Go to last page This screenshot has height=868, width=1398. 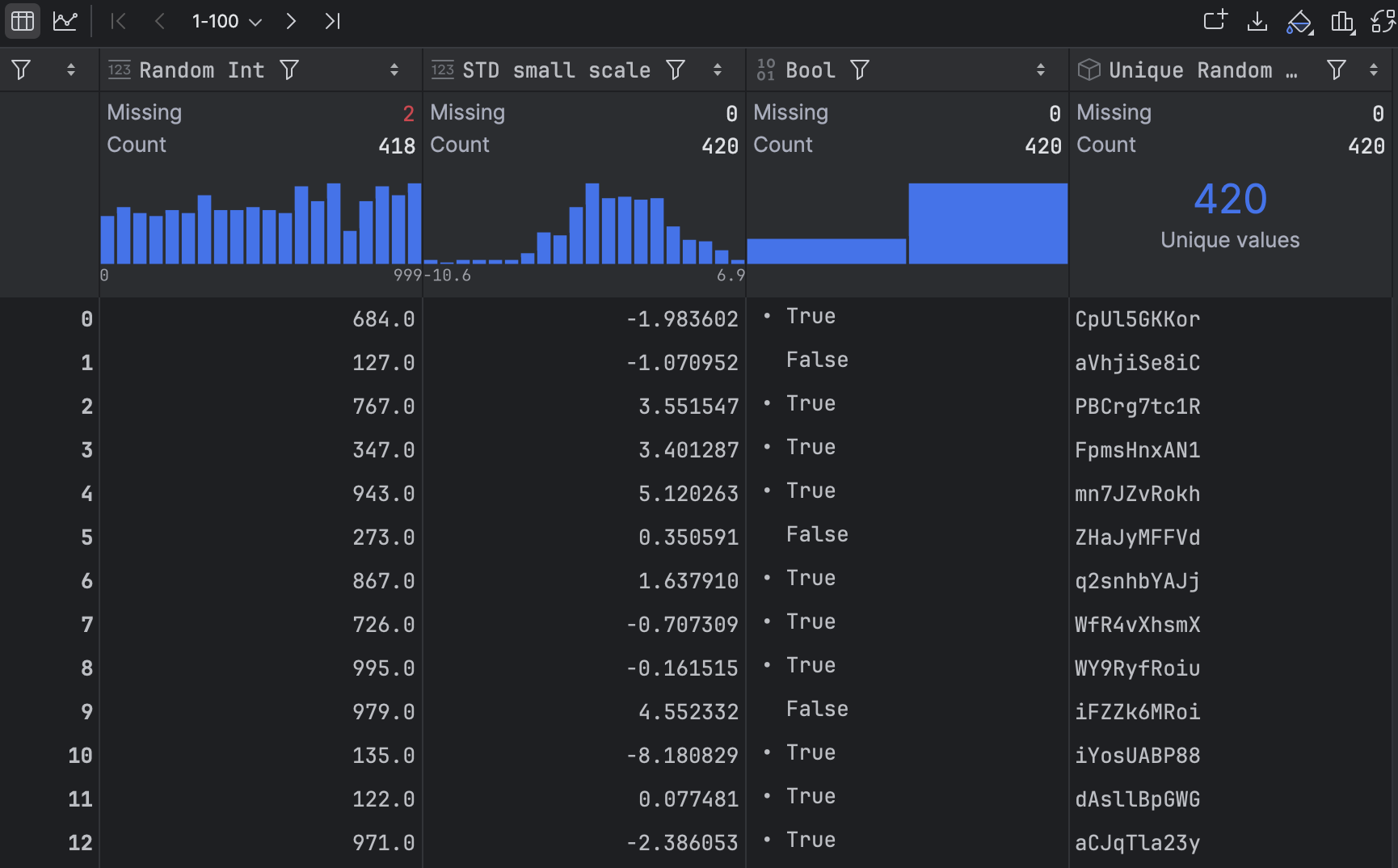tap(332, 21)
